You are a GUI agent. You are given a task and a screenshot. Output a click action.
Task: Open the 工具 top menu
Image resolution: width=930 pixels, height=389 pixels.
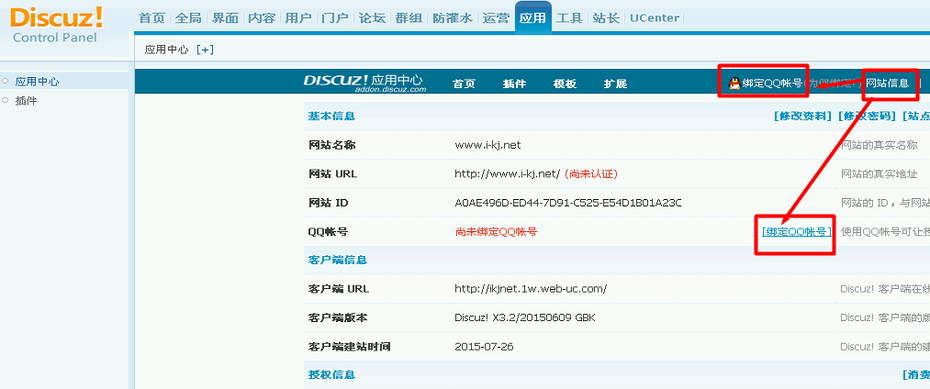[569, 18]
